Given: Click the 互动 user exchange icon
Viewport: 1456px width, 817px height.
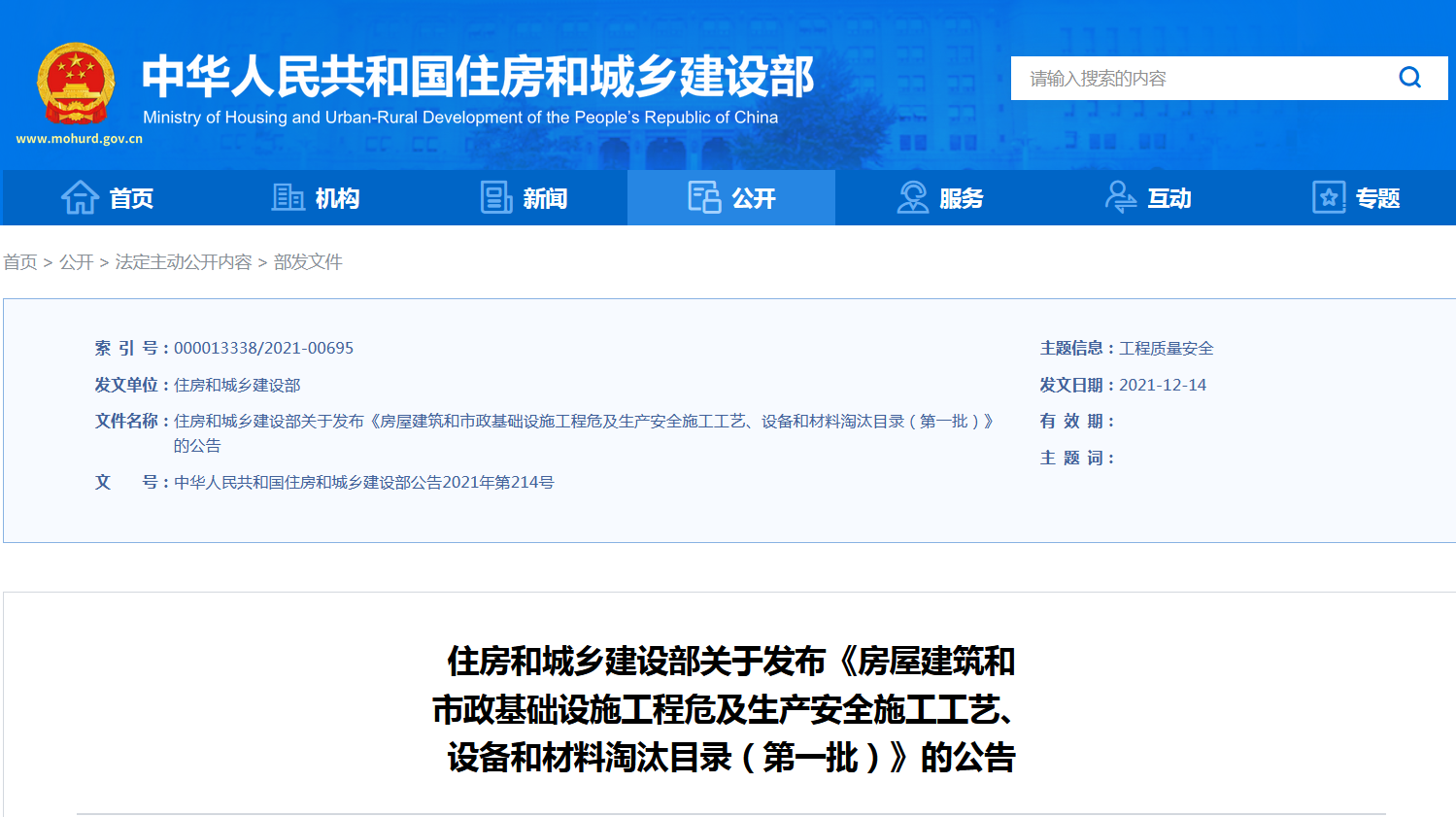Looking at the screenshot, I should tap(1120, 197).
